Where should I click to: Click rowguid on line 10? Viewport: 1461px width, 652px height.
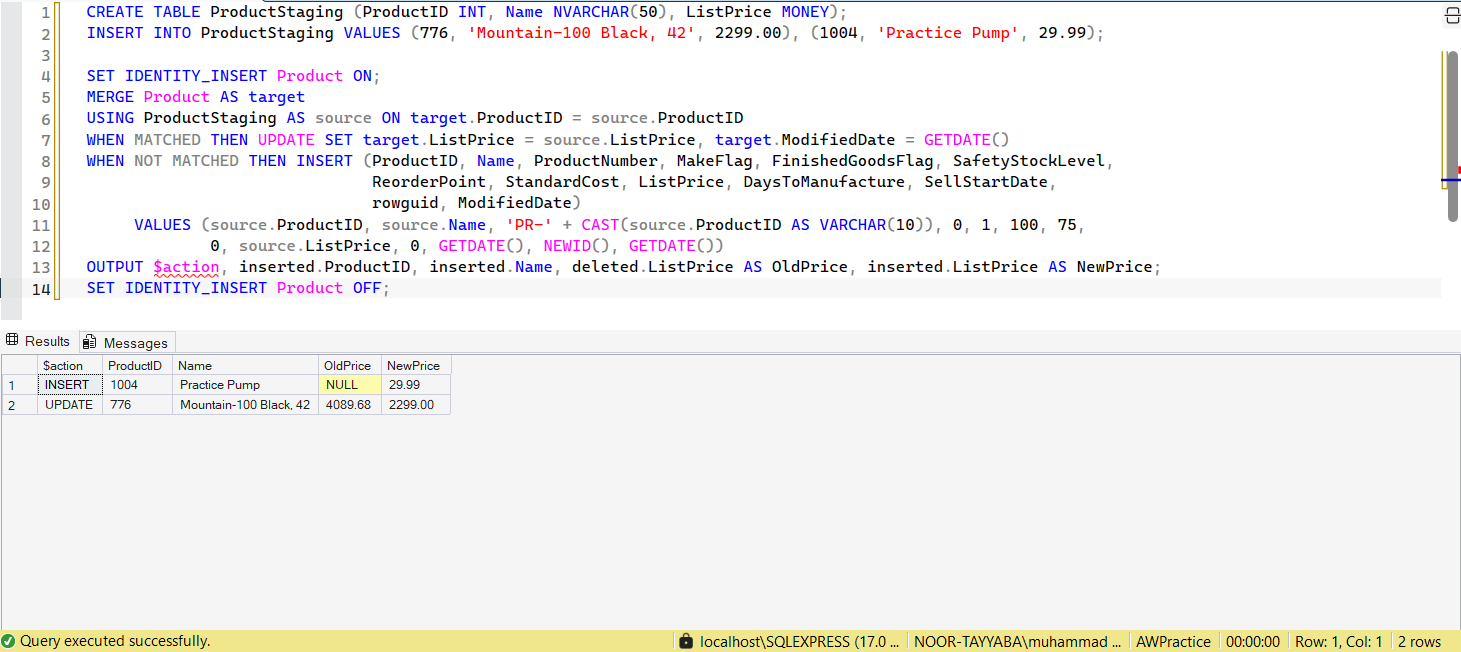(405, 203)
